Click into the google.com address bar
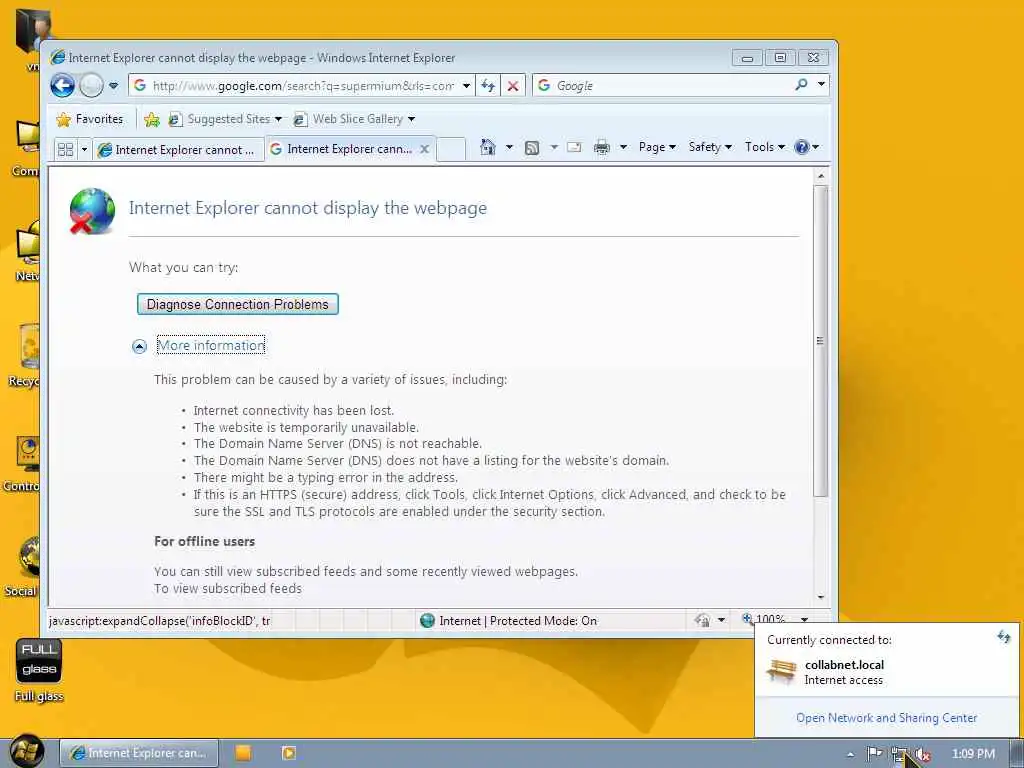This screenshot has height=768, width=1024. [x=302, y=86]
